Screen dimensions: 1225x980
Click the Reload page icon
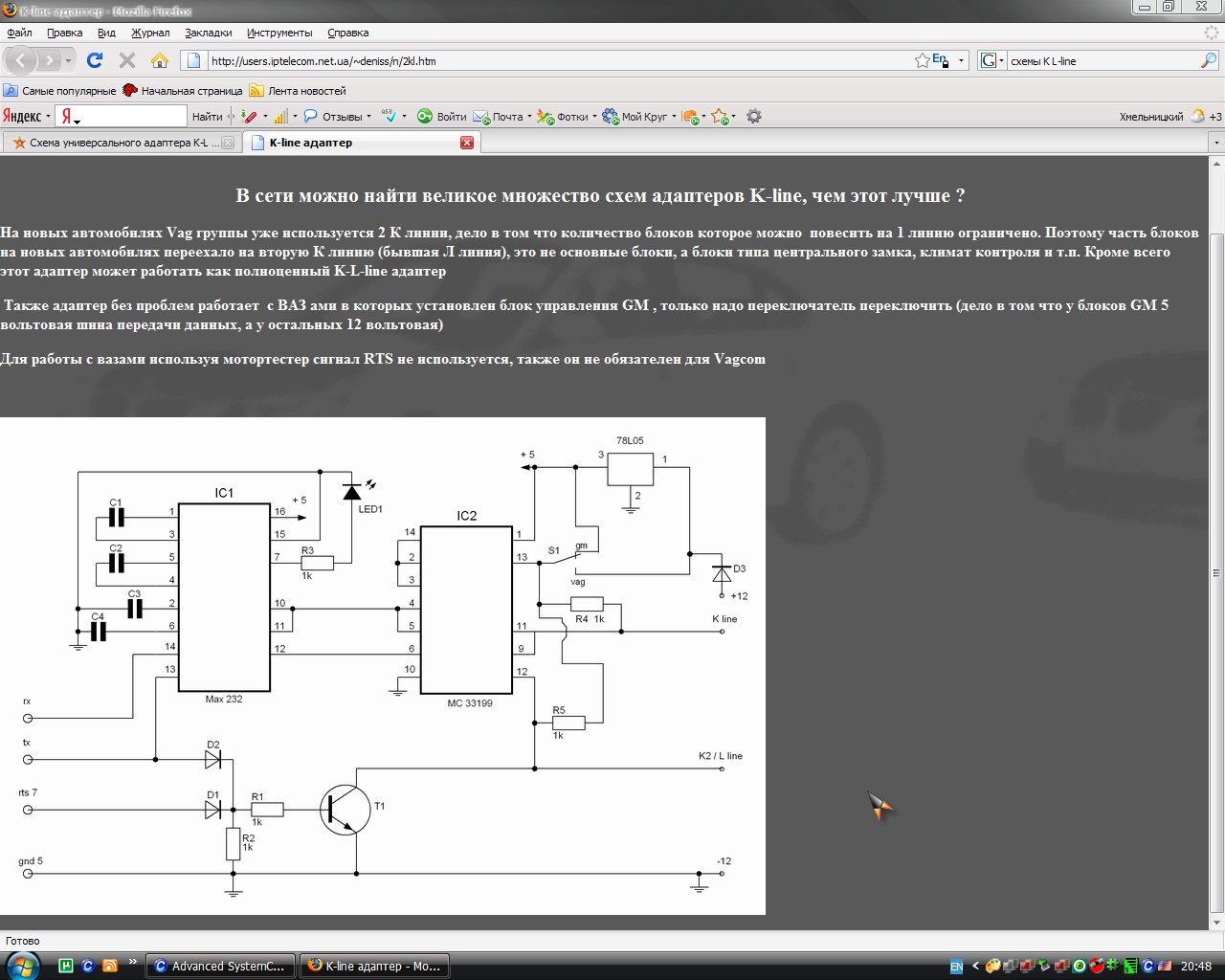click(94, 60)
